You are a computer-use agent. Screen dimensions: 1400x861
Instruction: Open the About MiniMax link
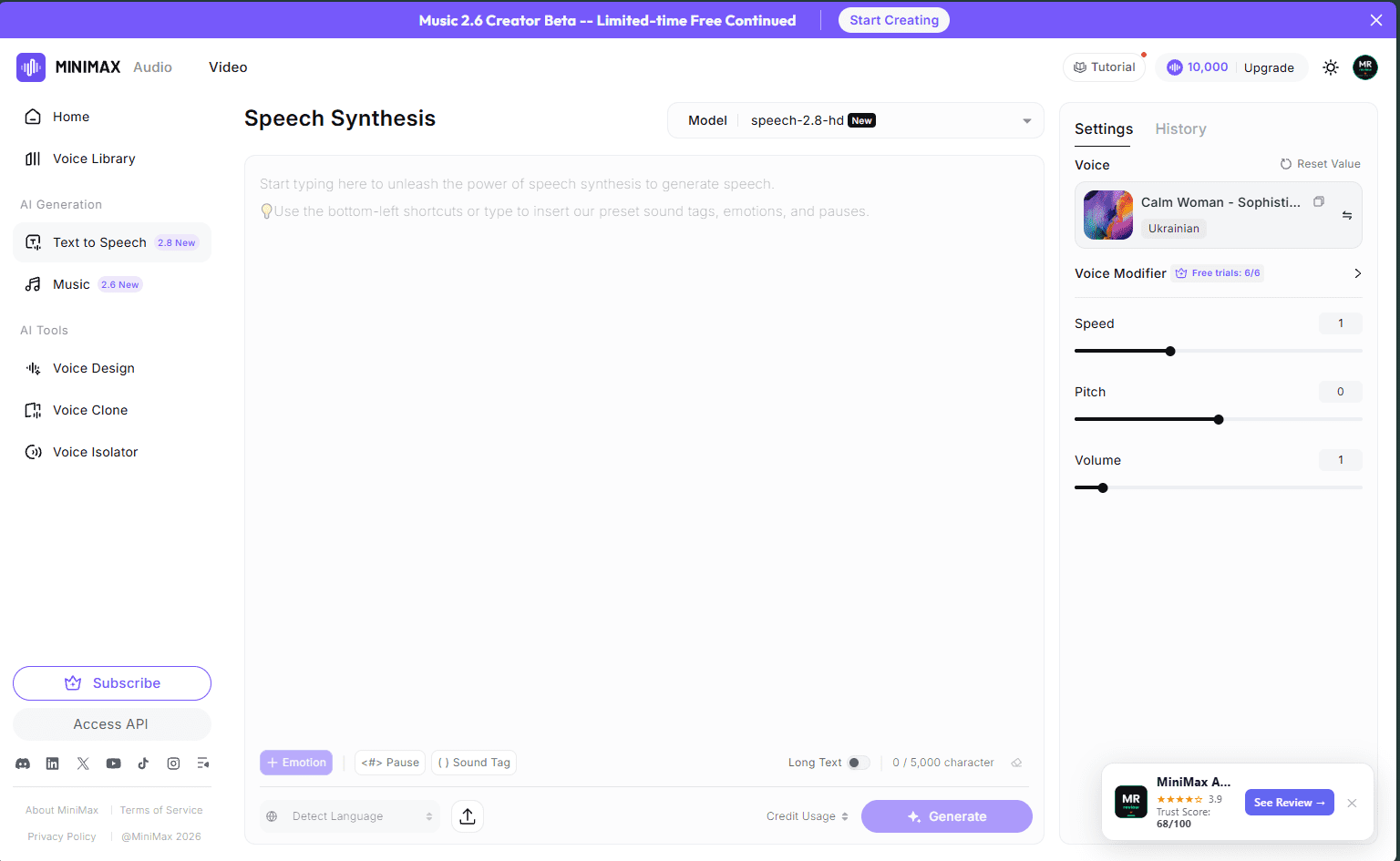tap(62, 810)
